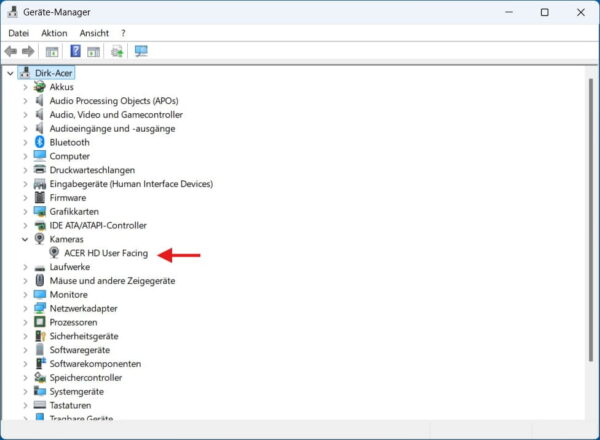The width and height of the screenshot is (600, 440).
Task: Expand Audio Processing Objects (APOs)
Action: pyautogui.click(x=25, y=101)
